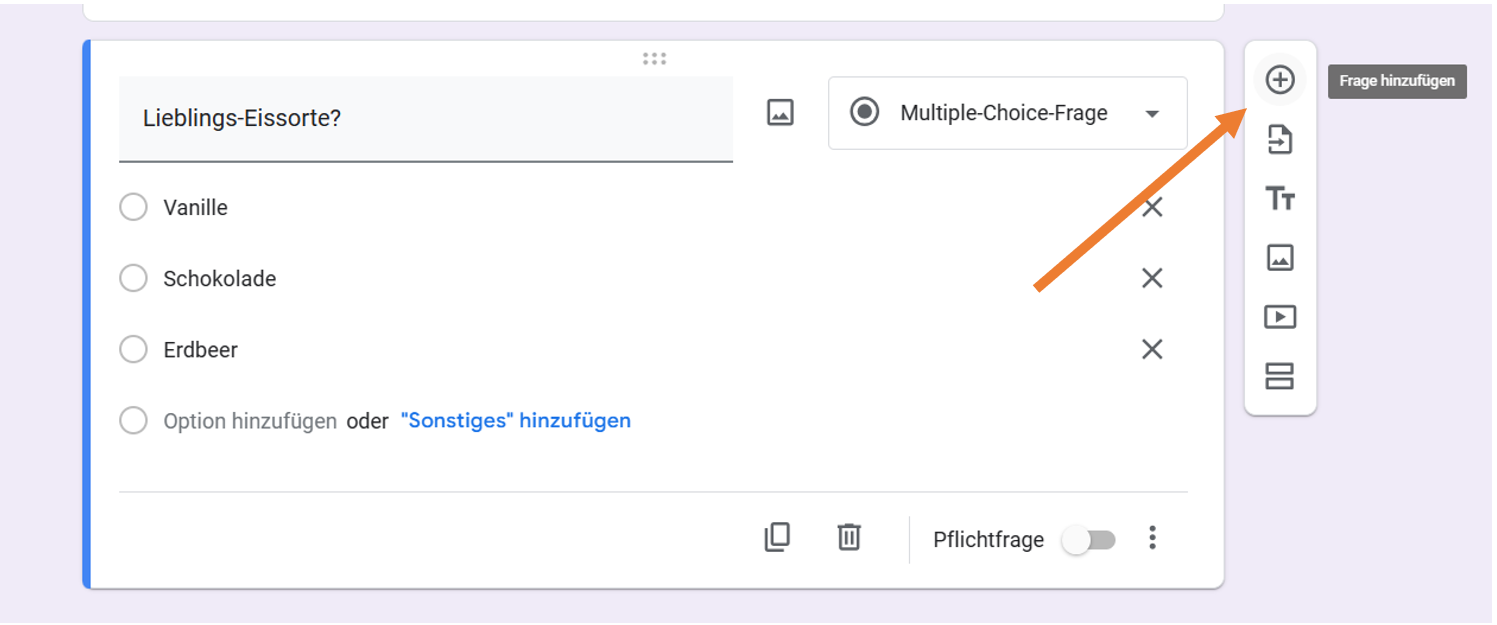Select the Schokolade radio button
Viewport: 1497px width, 625px height.
click(x=133, y=278)
